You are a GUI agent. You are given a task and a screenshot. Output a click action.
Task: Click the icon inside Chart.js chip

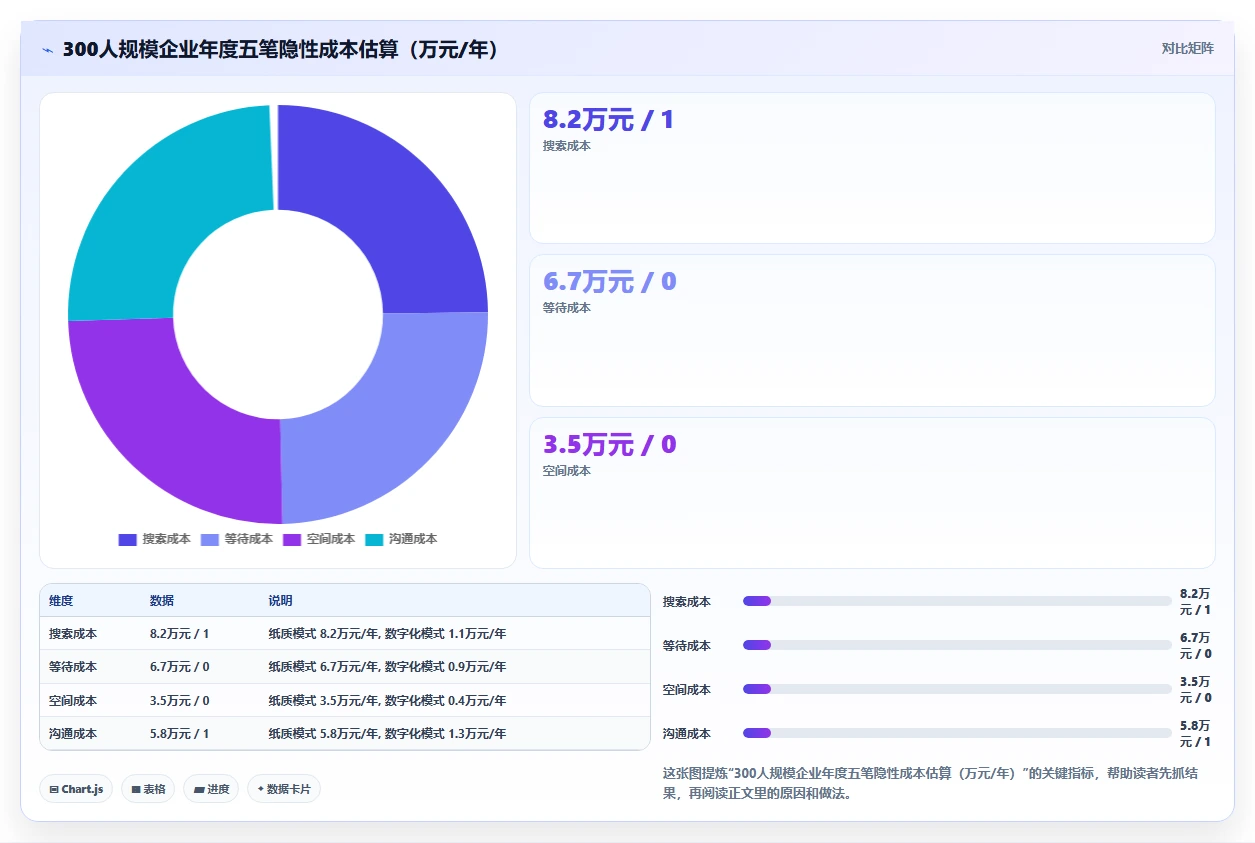pyautogui.click(x=54, y=790)
